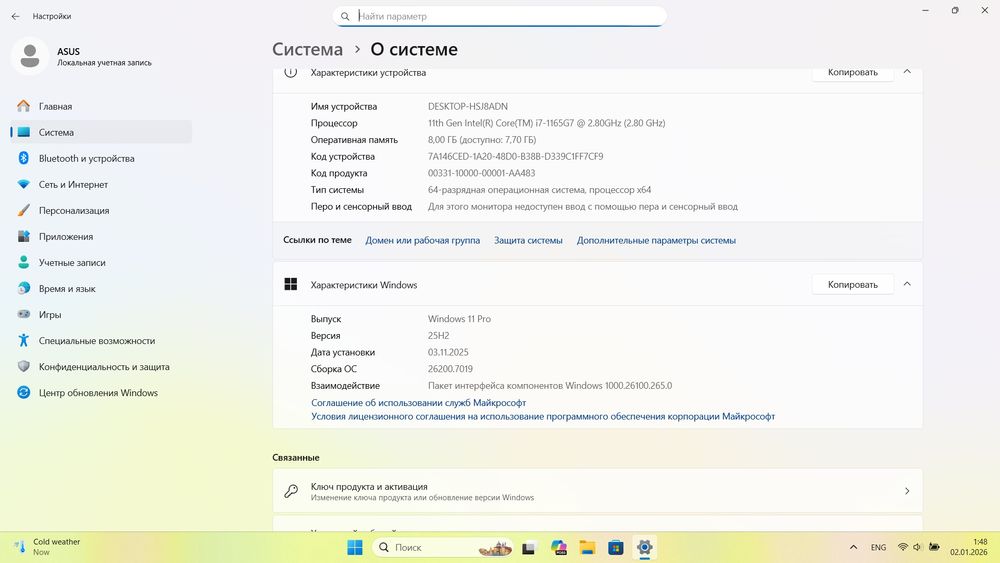Open Task View on taskbar
The image size is (1000, 563).
click(529, 548)
